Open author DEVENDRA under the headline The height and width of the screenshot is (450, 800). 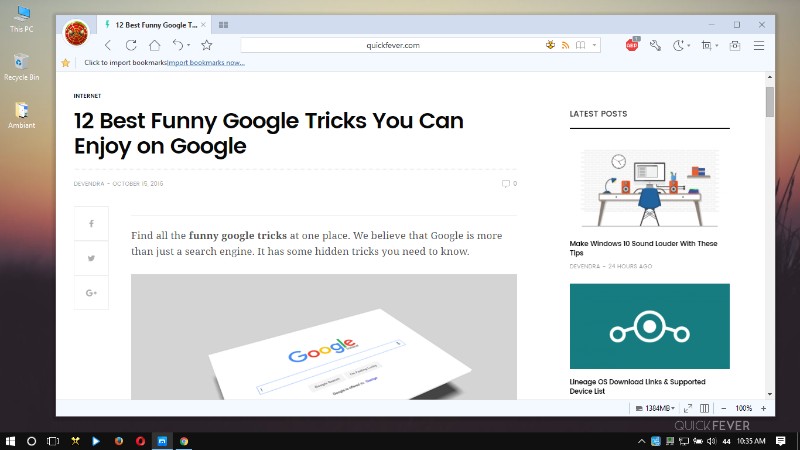(89, 184)
